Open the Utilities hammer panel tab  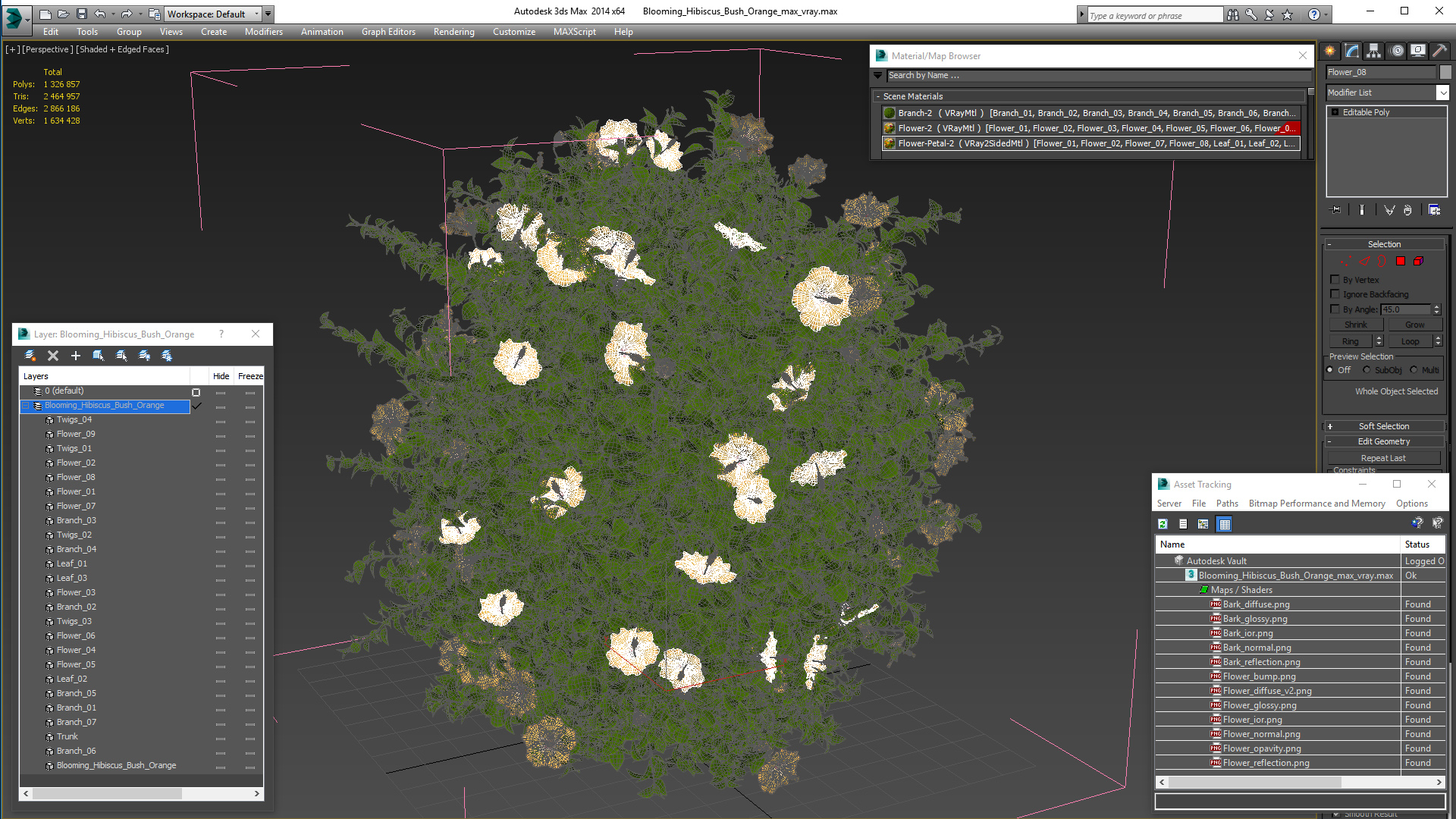[x=1439, y=51]
